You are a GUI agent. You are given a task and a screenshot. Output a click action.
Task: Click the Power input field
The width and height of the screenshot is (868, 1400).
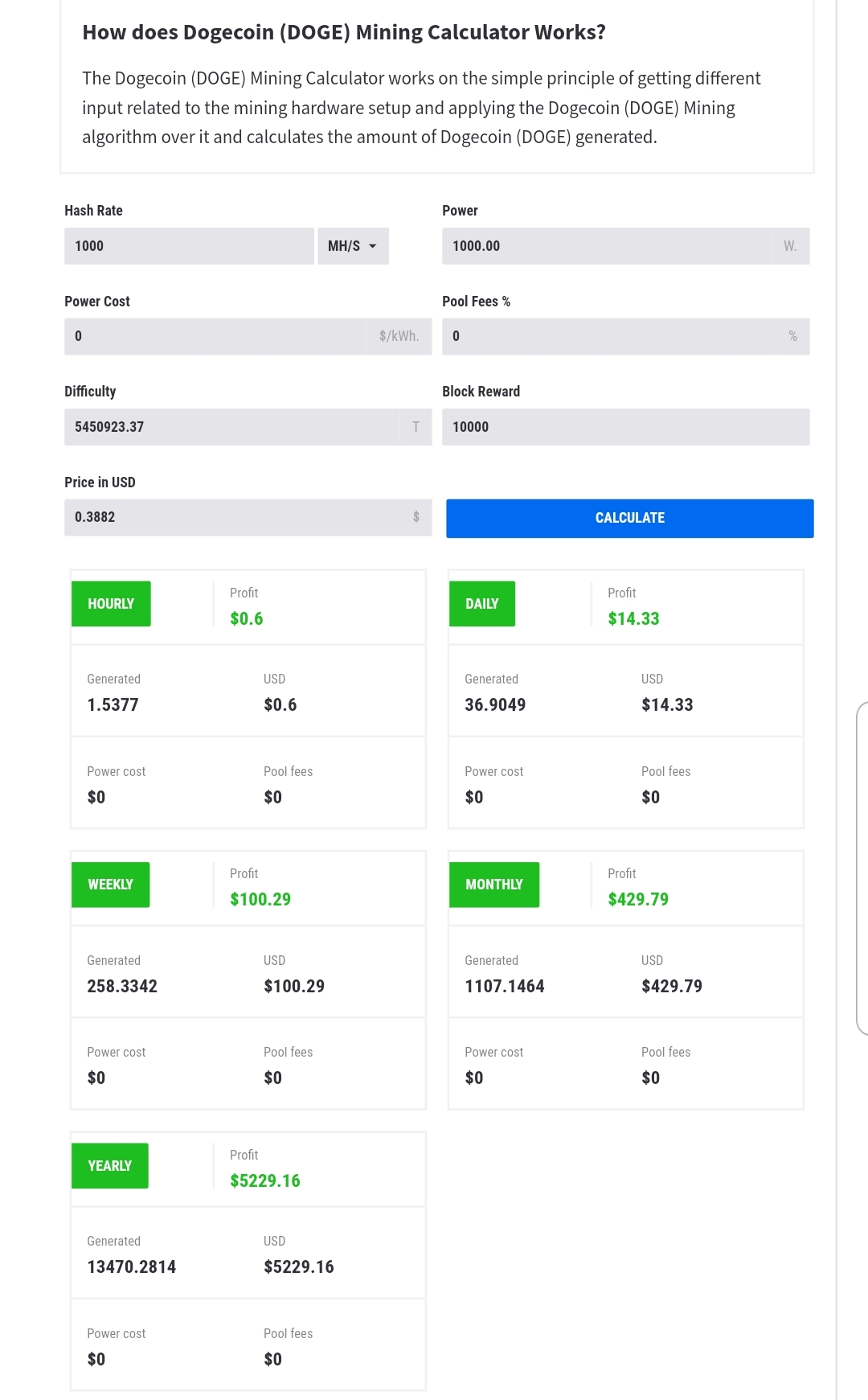tap(606, 246)
